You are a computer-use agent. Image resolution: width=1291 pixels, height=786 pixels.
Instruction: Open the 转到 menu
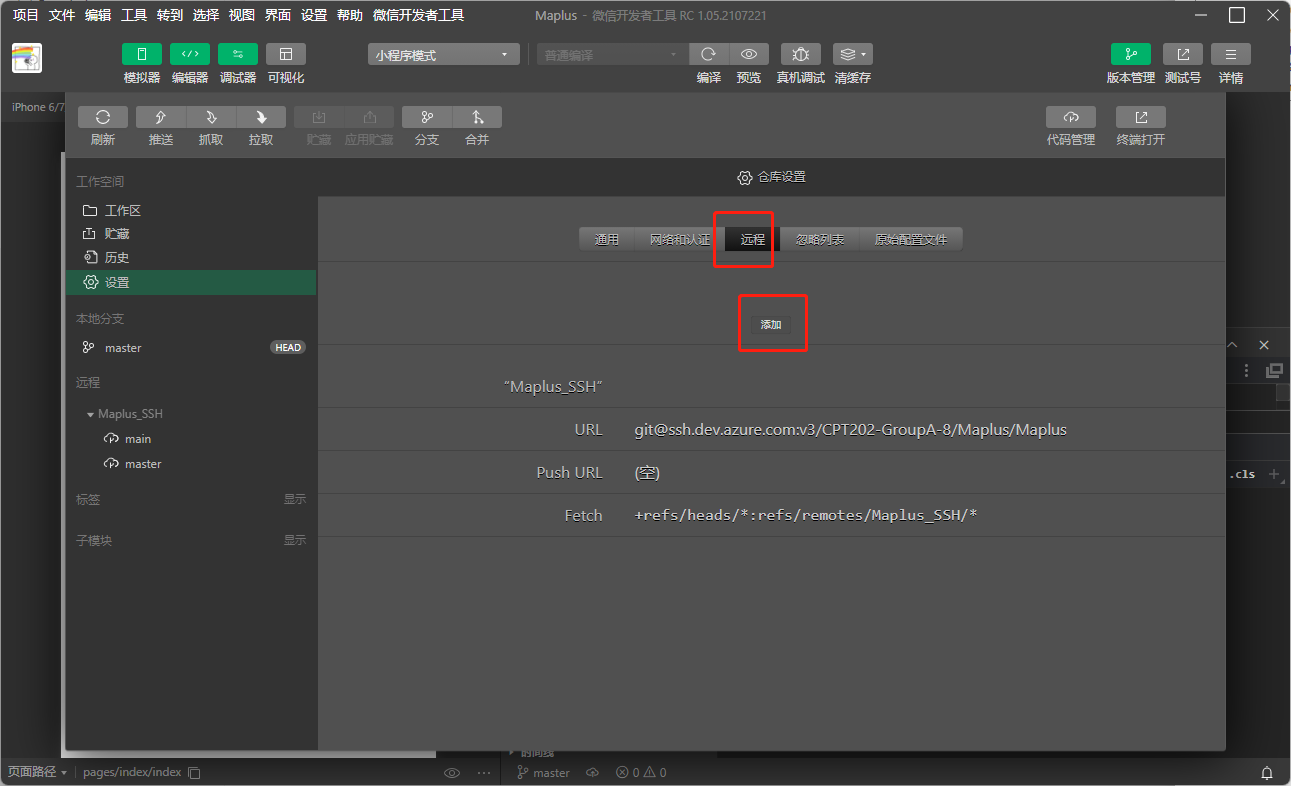click(170, 15)
